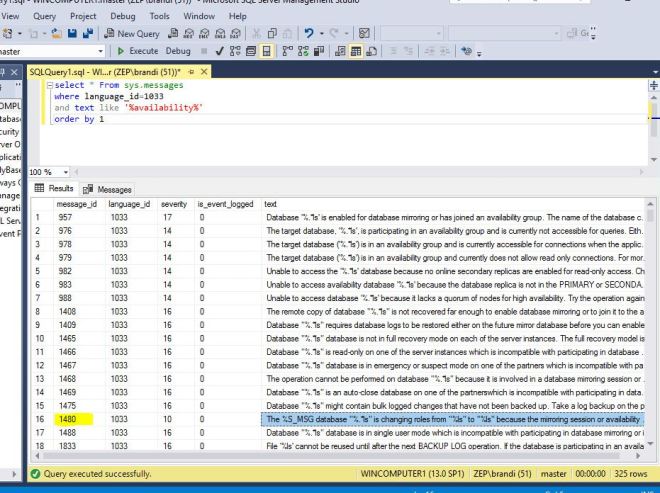660x493 pixels.
Task: Toggle pin on SQLQuery1.sql tab
Action: click(190, 72)
